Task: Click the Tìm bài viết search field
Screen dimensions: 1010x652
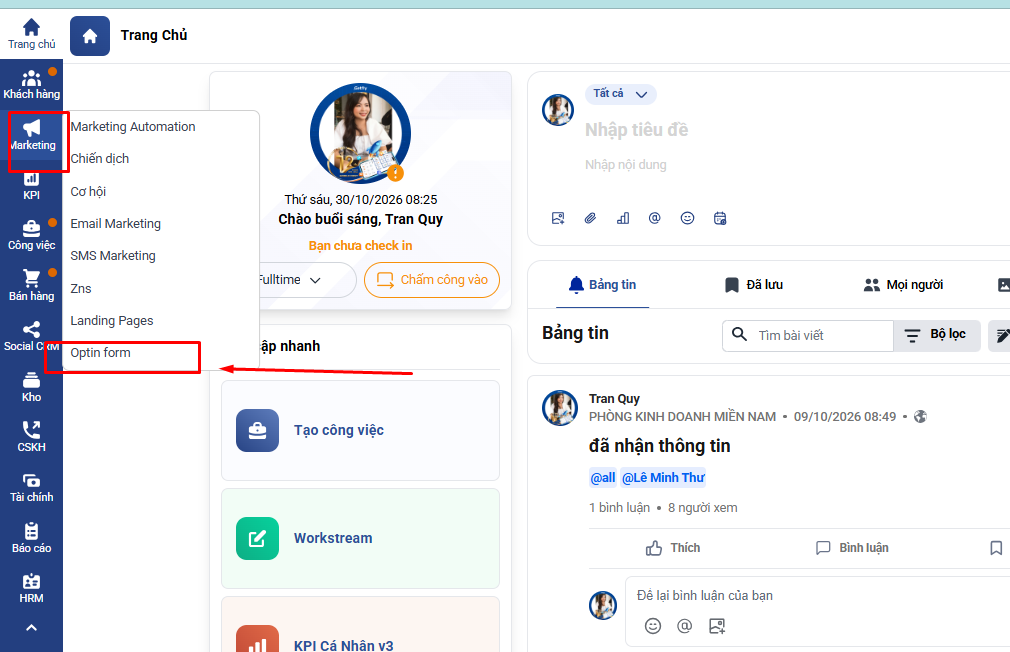Action: click(x=808, y=335)
